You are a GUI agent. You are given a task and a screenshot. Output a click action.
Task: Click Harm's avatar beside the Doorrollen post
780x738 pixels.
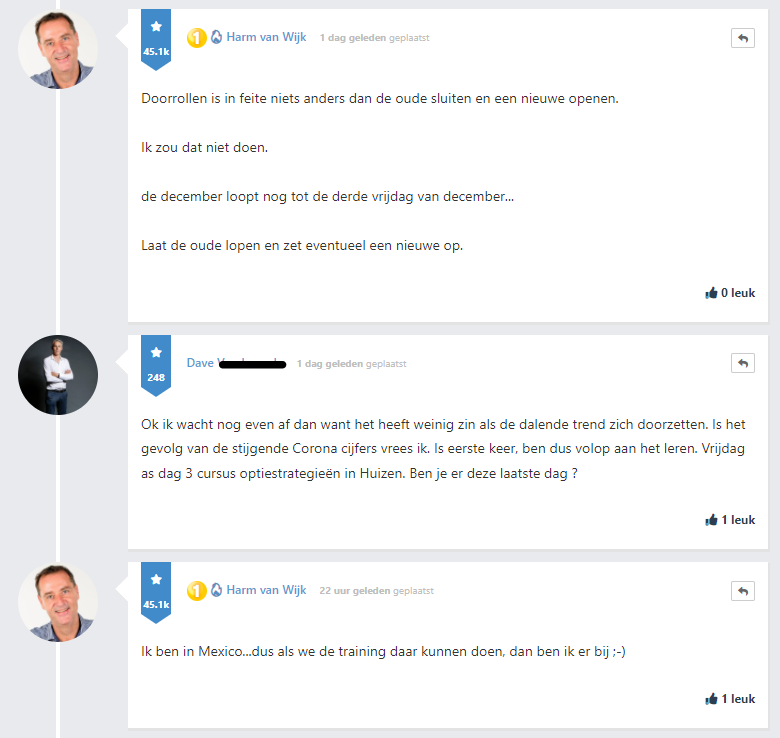(x=58, y=50)
